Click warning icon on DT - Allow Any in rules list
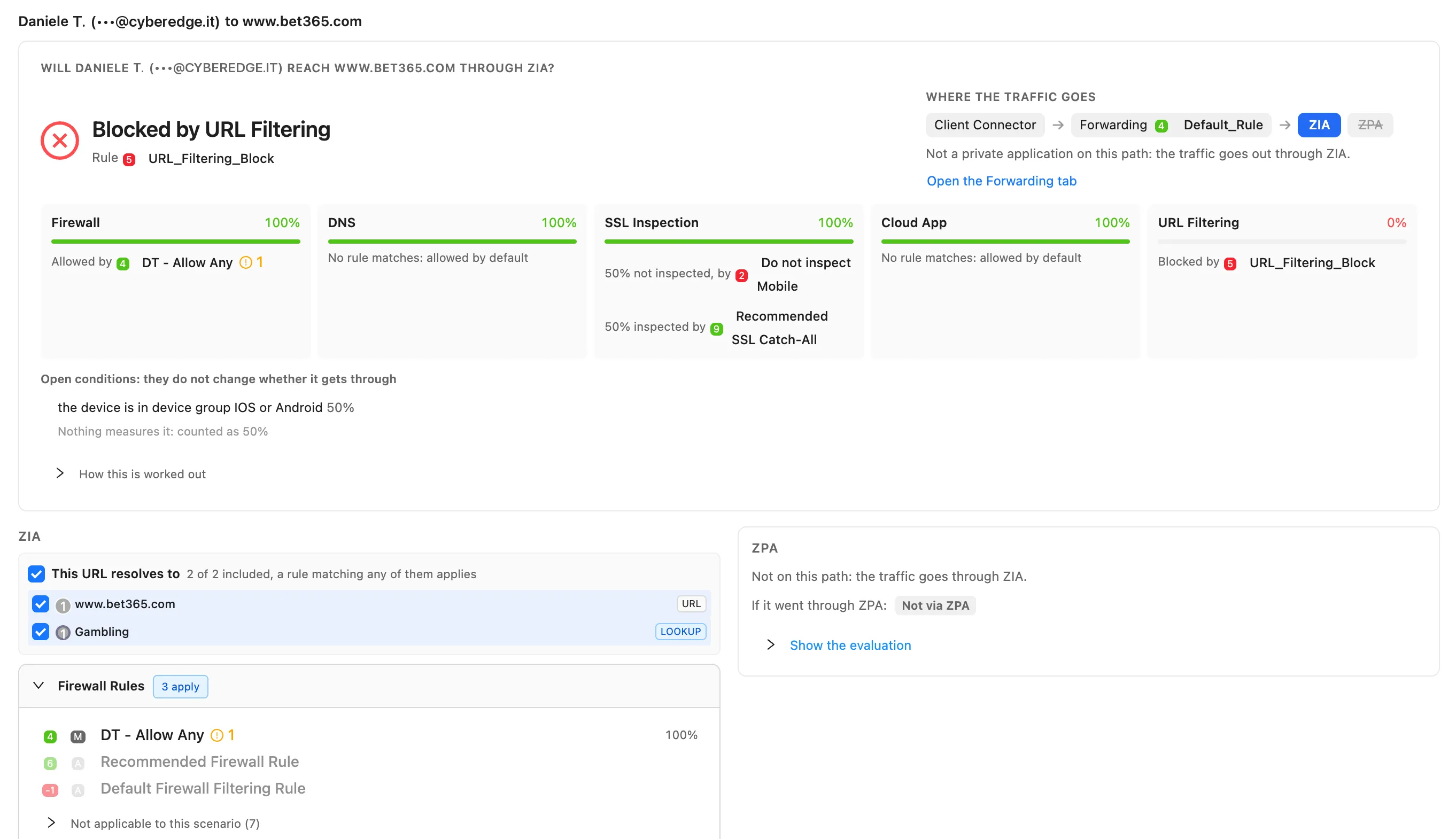 pyautogui.click(x=216, y=735)
